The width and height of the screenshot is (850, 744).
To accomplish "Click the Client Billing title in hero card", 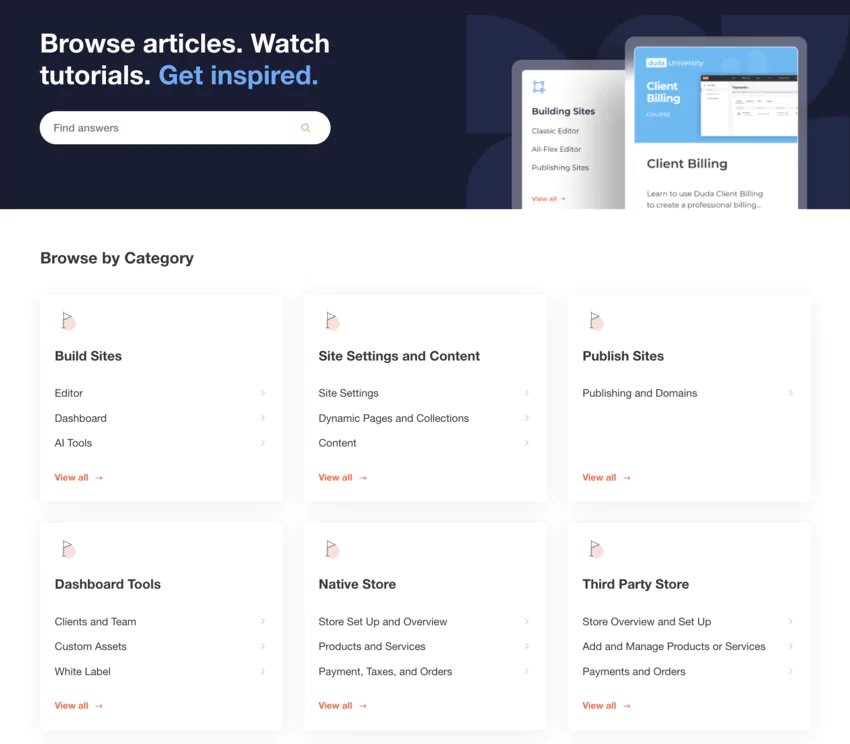I will tap(687, 164).
